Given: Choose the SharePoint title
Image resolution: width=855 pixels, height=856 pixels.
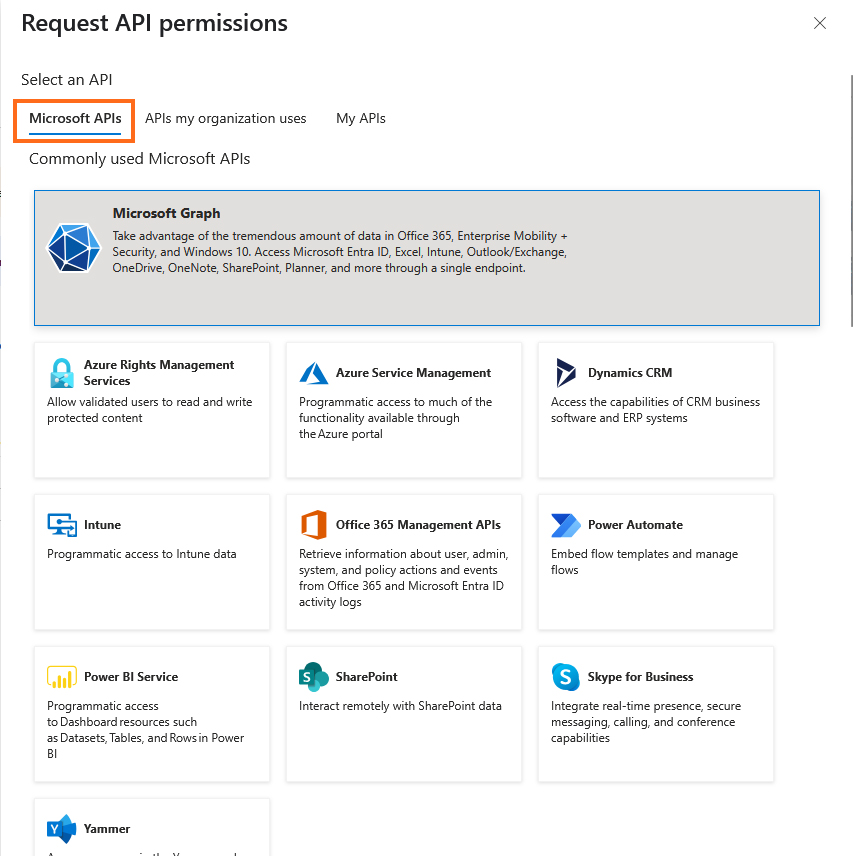Looking at the screenshot, I should 366,677.
